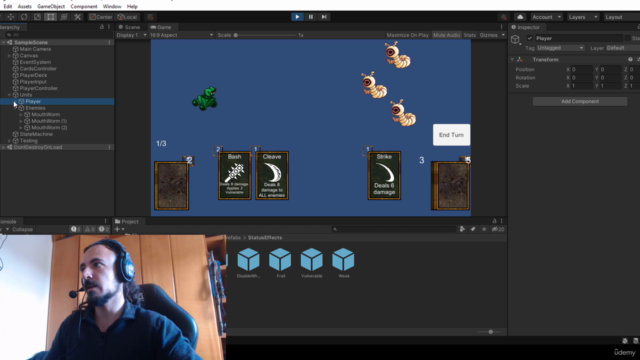Screen dimensions: 640x360
Task: Open the collab bug icon near Account
Action: [x=504, y=17]
